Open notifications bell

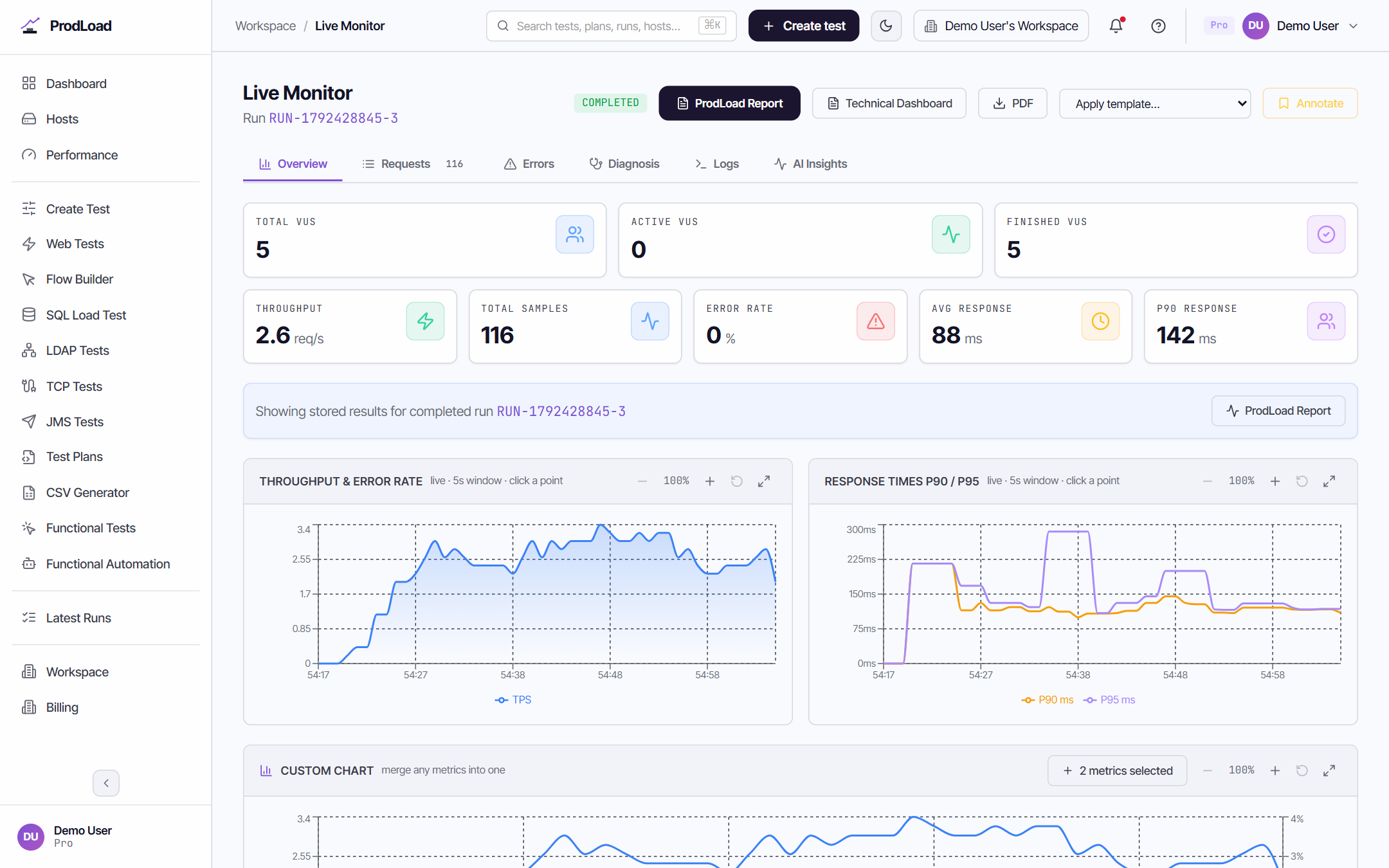1116,26
